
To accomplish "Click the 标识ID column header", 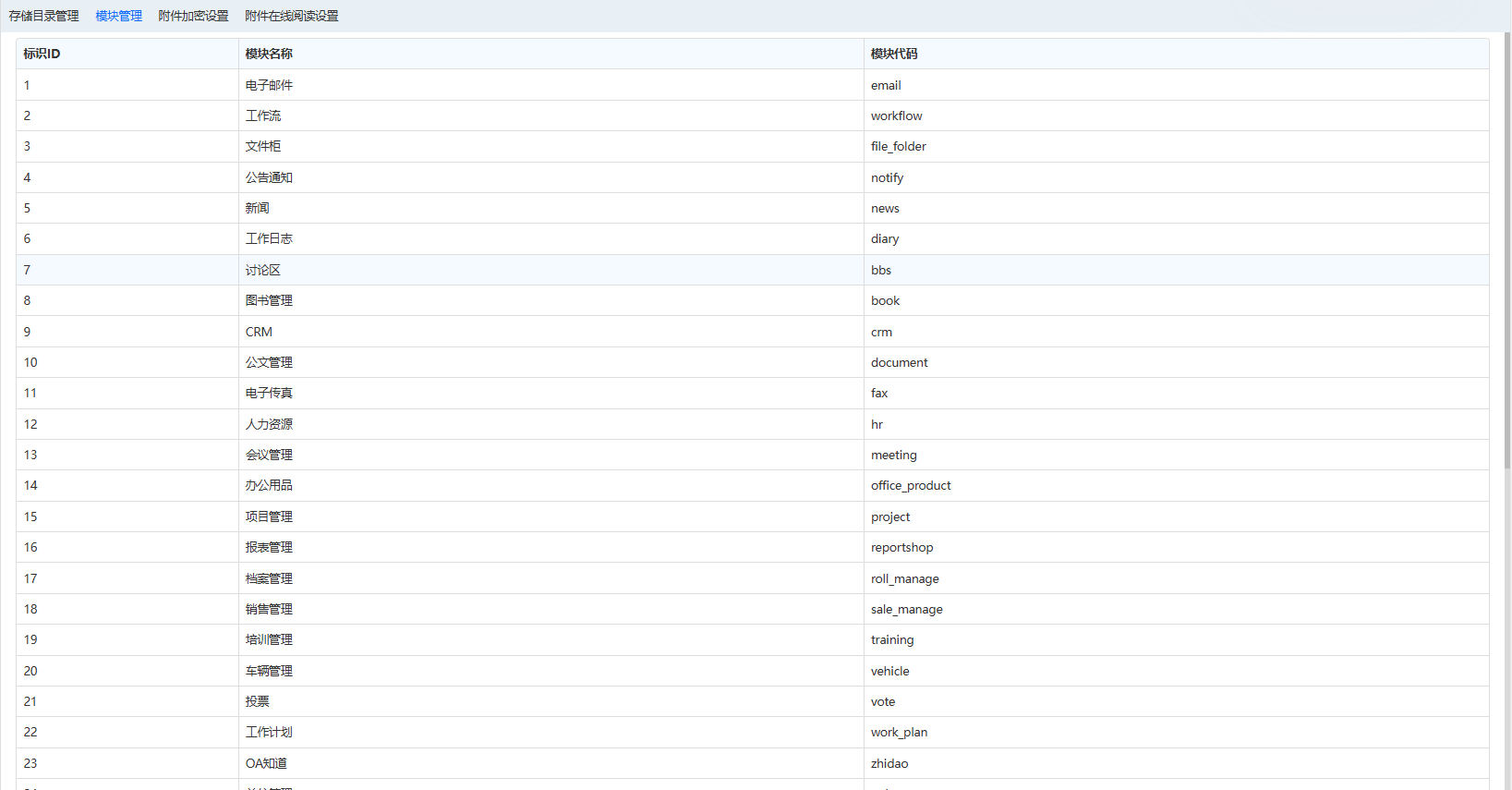I will coord(42,54).
